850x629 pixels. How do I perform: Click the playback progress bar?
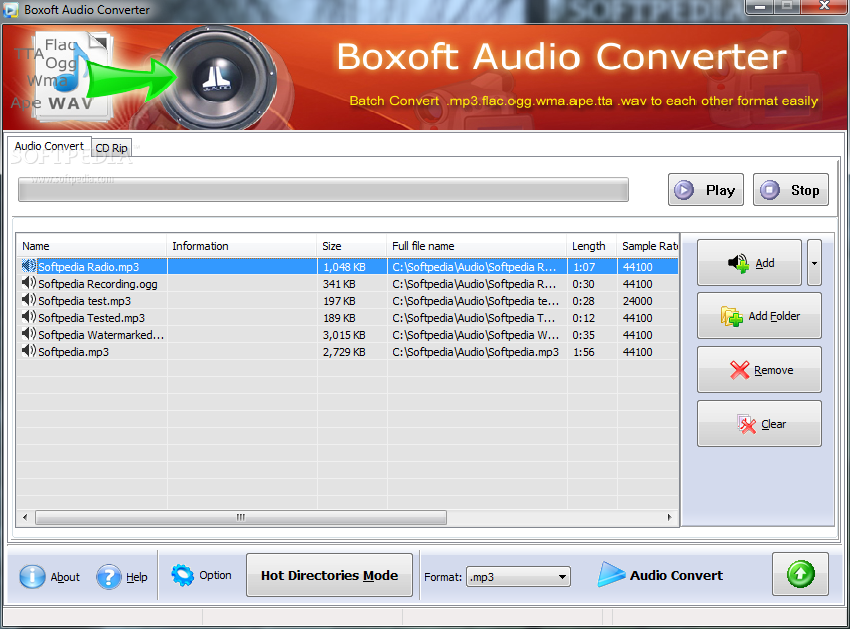tap(323, 190)
